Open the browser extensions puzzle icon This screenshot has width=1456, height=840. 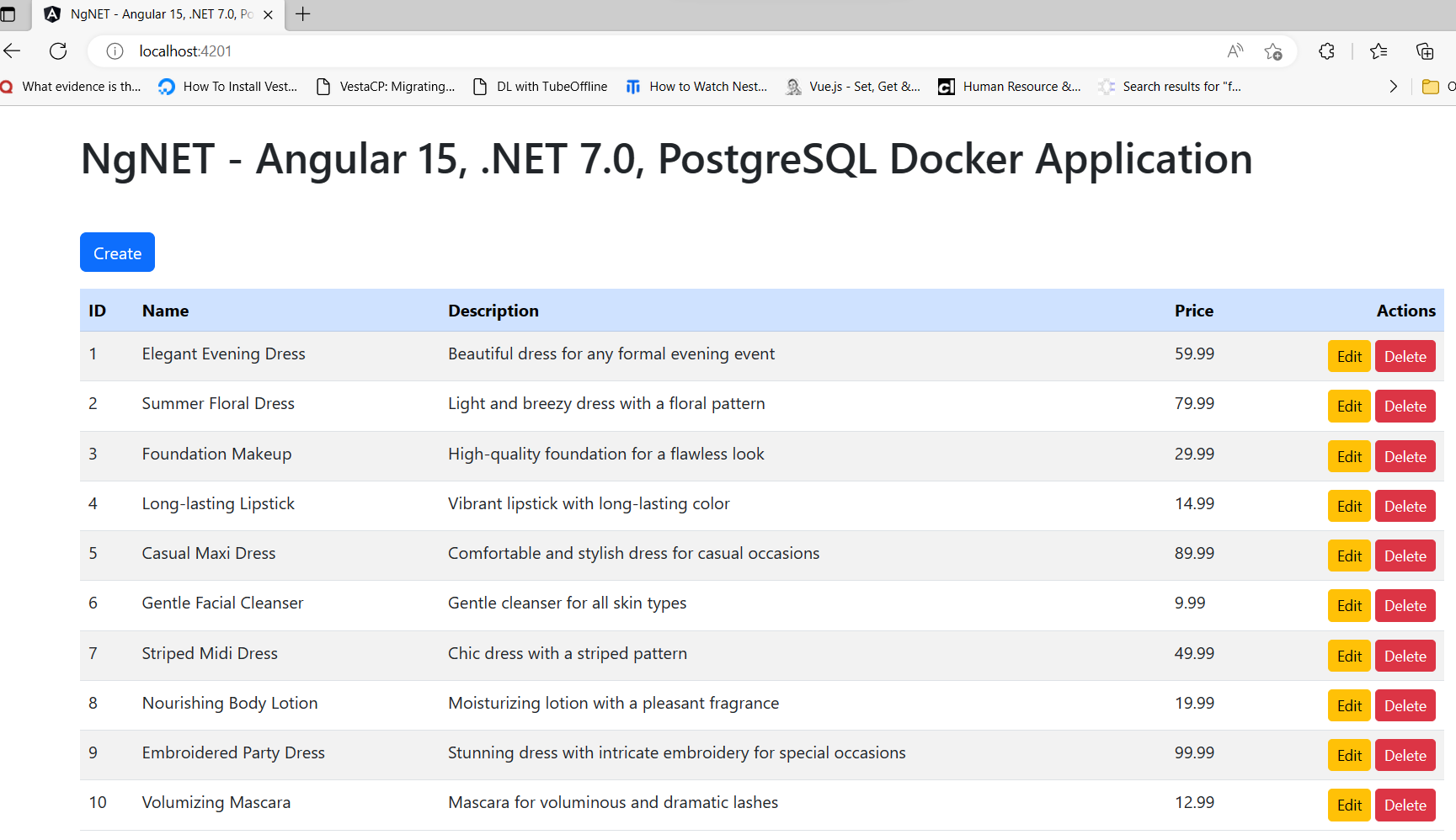1326,51
